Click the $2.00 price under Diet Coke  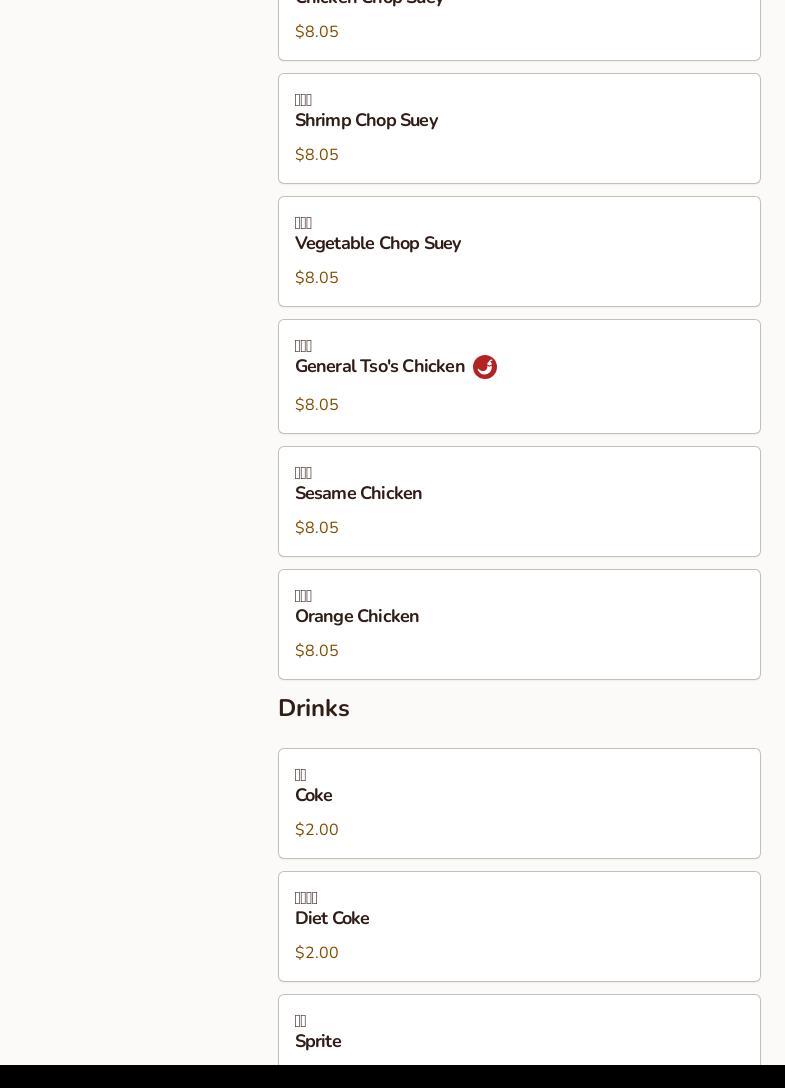click(x=316, y=953)
